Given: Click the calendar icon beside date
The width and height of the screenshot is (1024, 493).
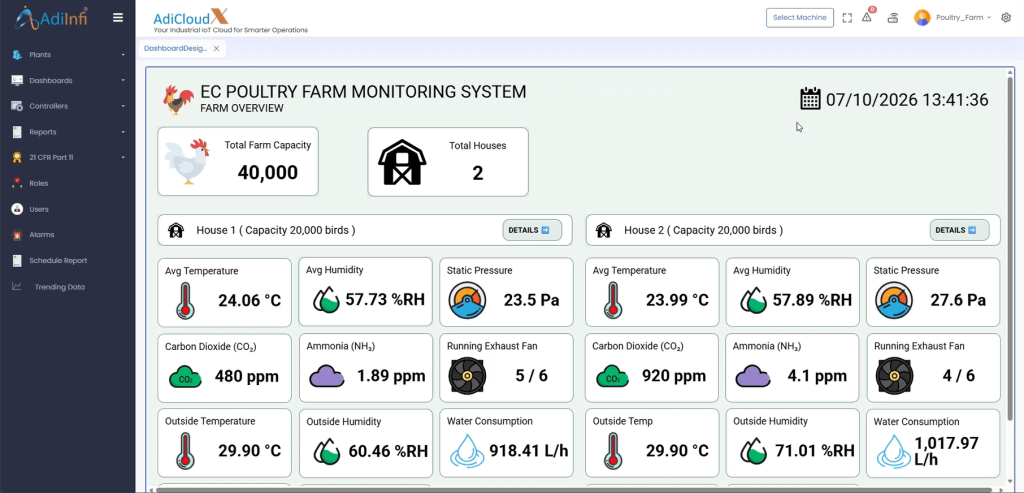Looking at the screenshot, I should click(810, 99).
